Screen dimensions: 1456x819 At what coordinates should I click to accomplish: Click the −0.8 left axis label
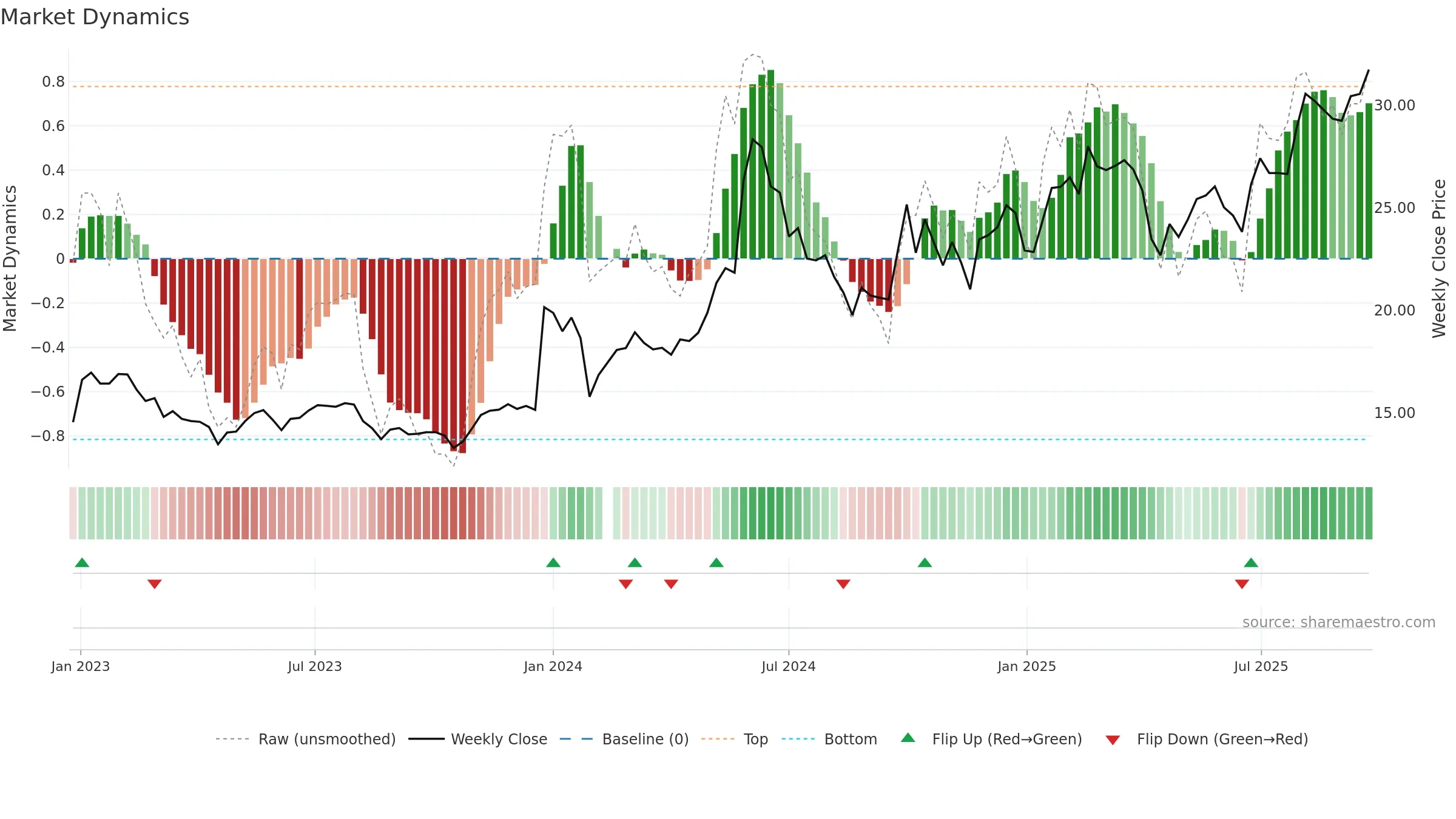point(48,436)
